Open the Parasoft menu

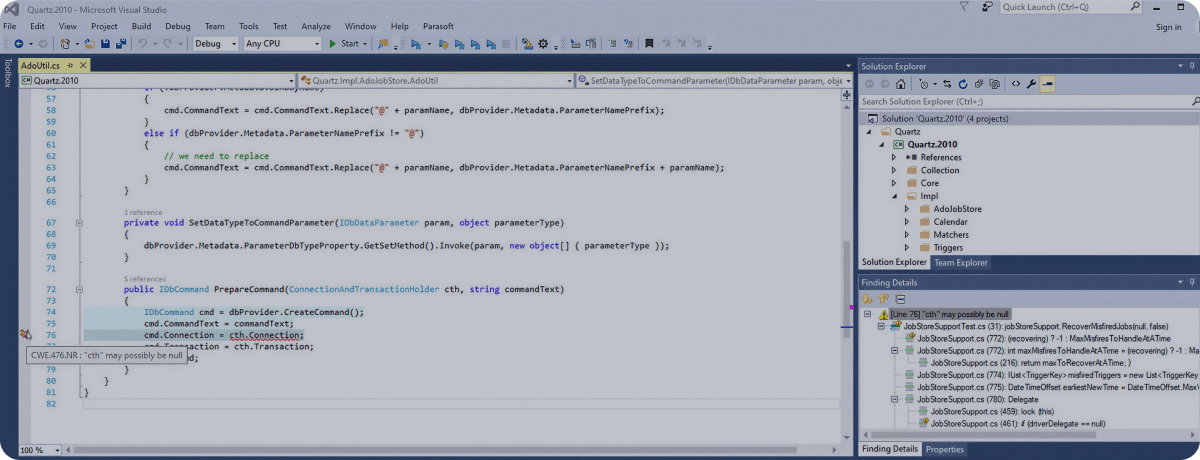point(439,25)
